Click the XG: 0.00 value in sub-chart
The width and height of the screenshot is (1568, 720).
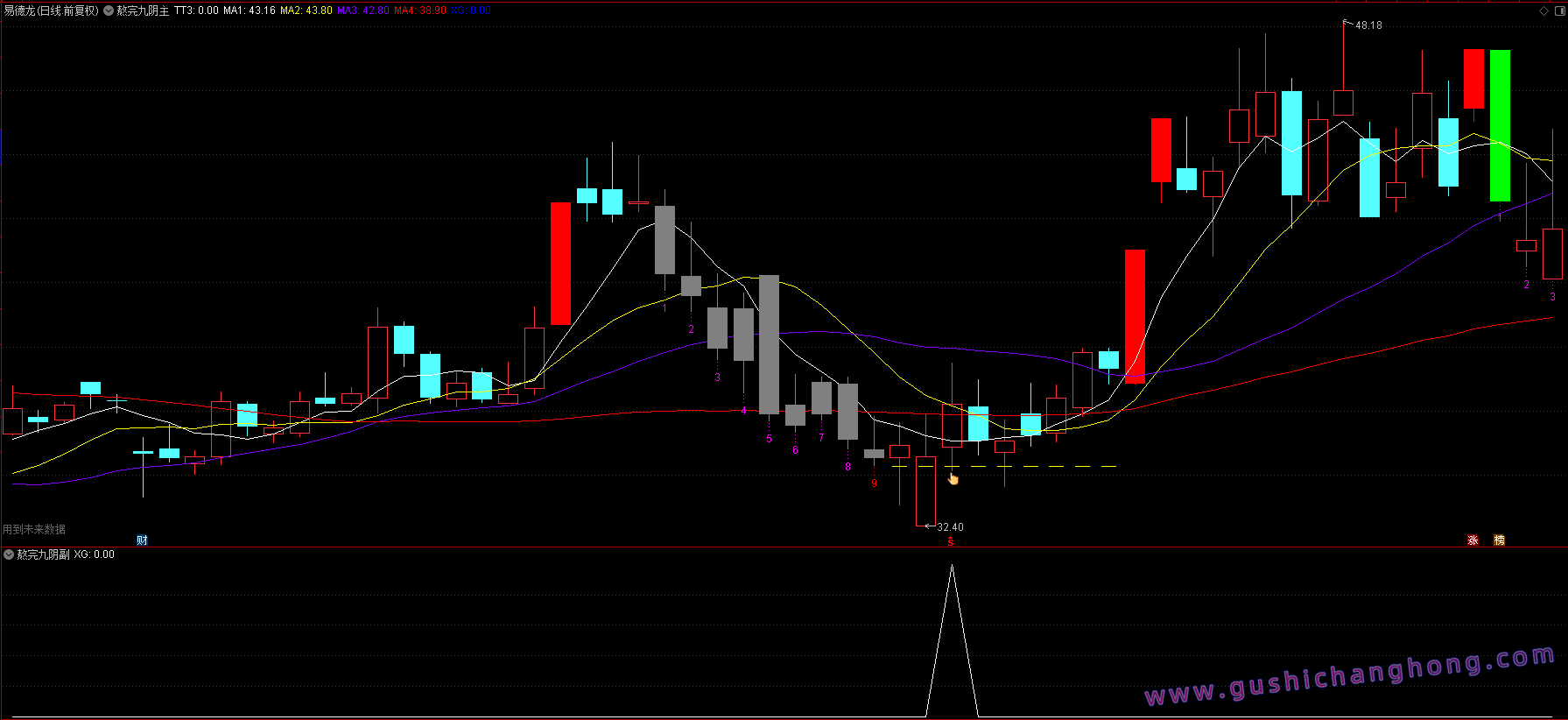click(95, 554)
